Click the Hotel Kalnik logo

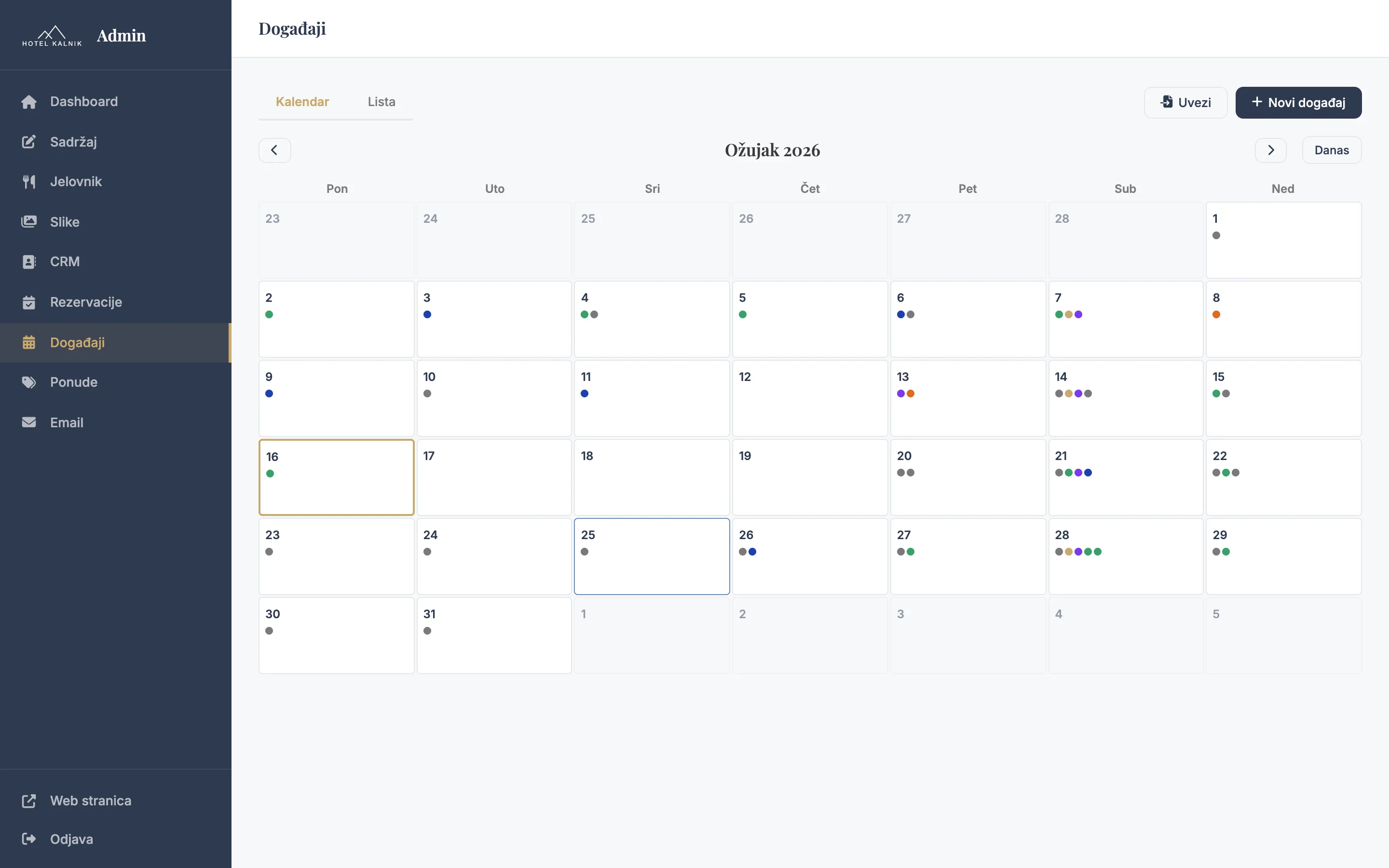coord(52,36)
